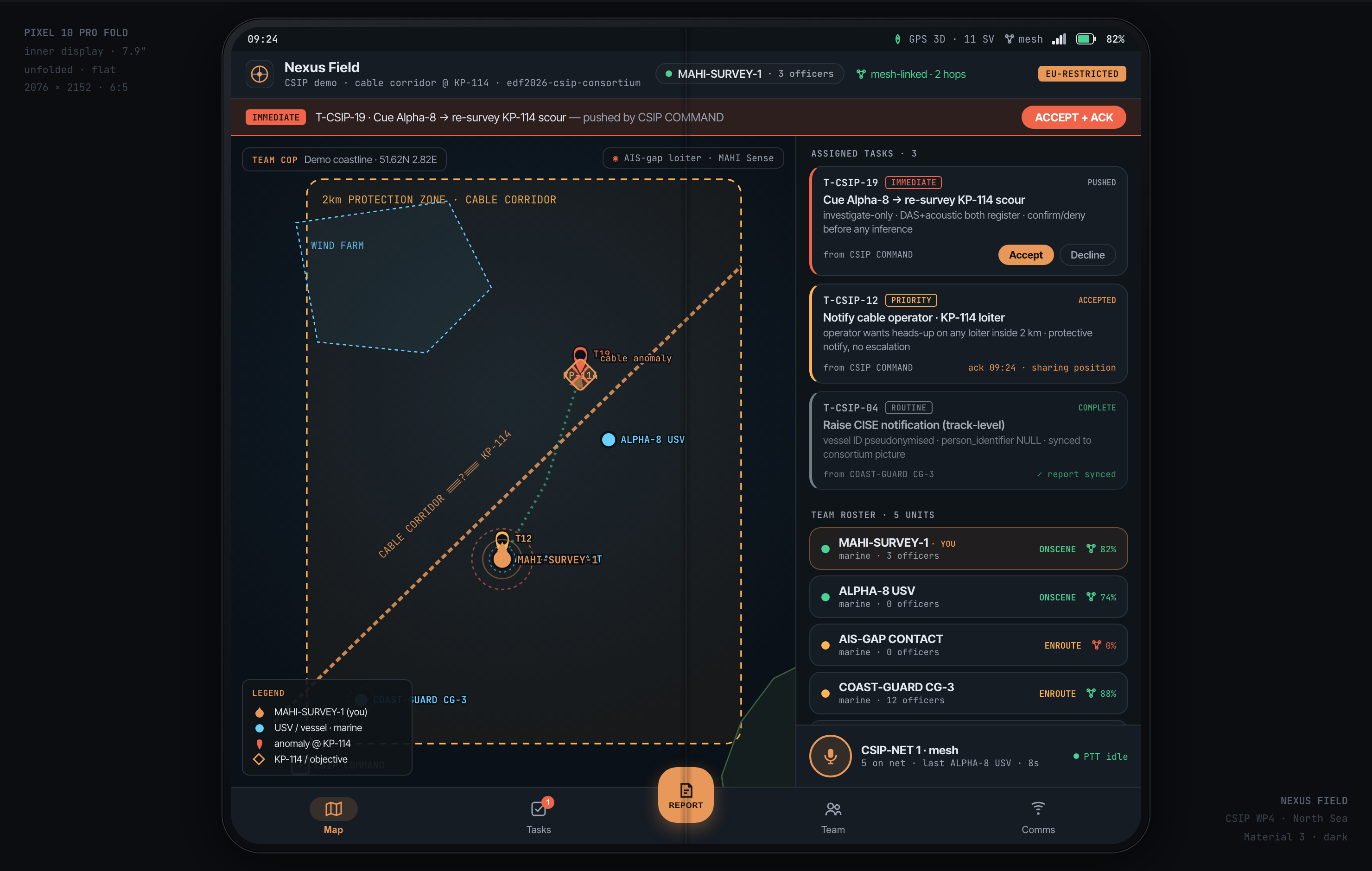The height and width of the screenshot is (871, 1372).
Task: Decline task T-CSIP-19
Action: point(1087,255)
